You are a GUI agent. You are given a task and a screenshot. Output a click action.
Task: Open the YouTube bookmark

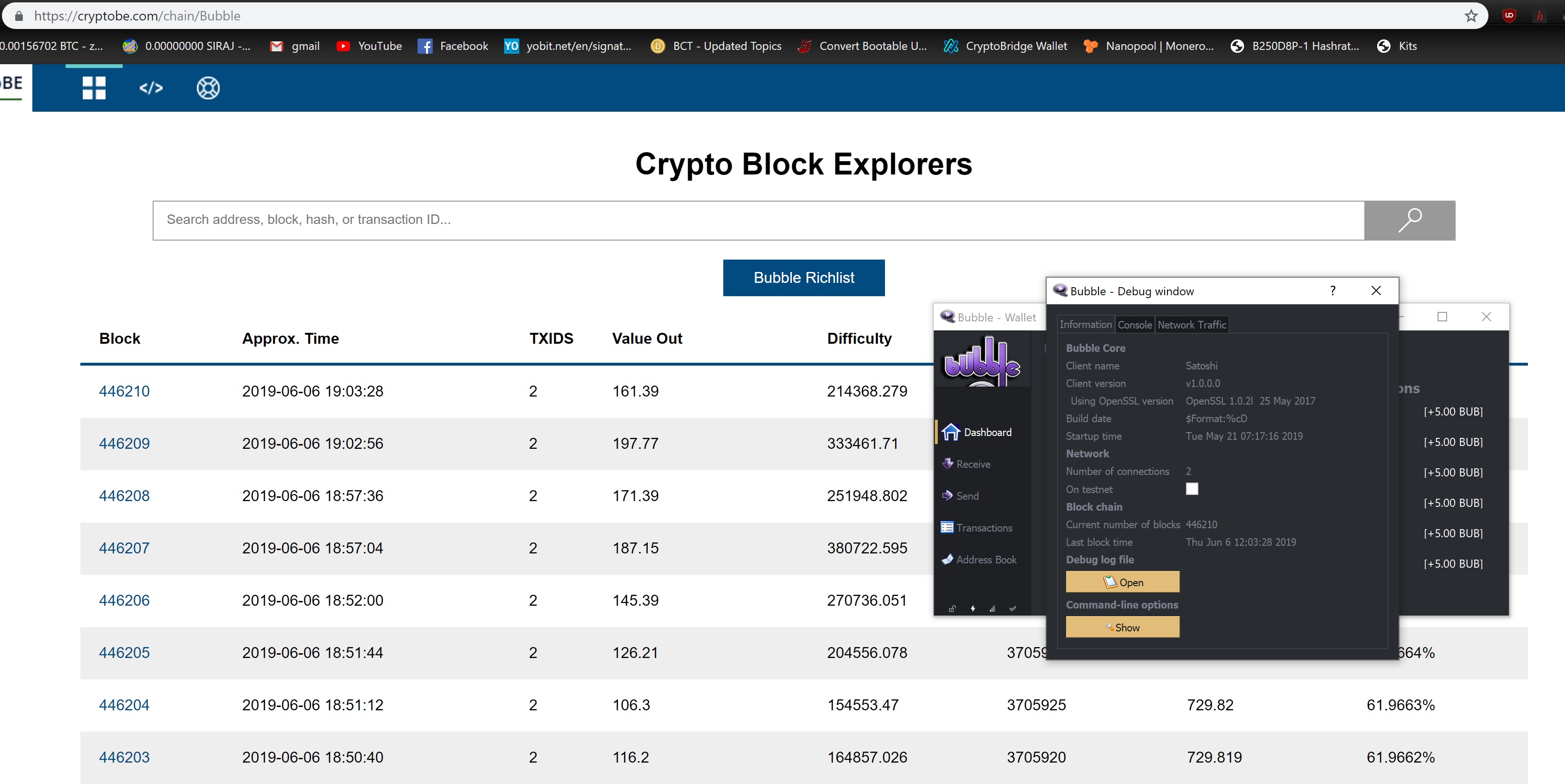point(369,46)
